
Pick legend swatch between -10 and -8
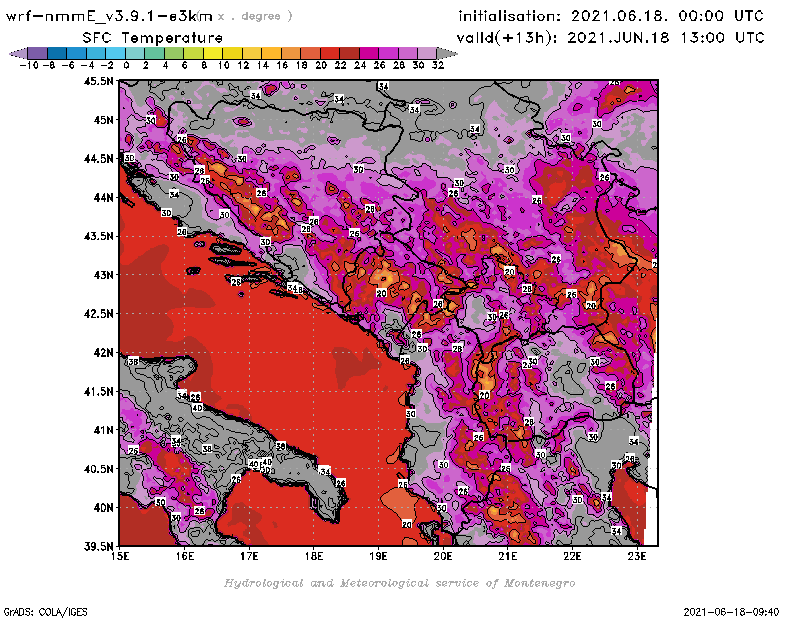coord(38,53)
